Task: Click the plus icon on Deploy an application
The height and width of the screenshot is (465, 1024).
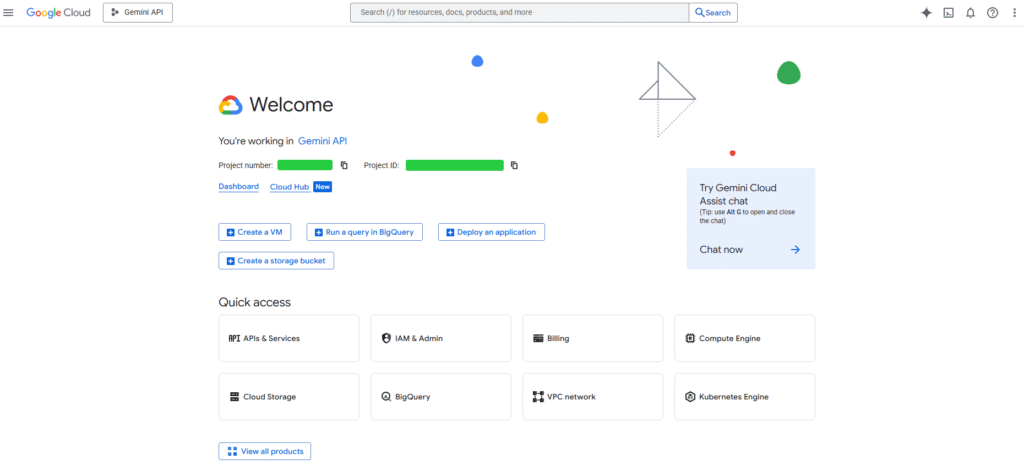Action: tap(450, 232)
